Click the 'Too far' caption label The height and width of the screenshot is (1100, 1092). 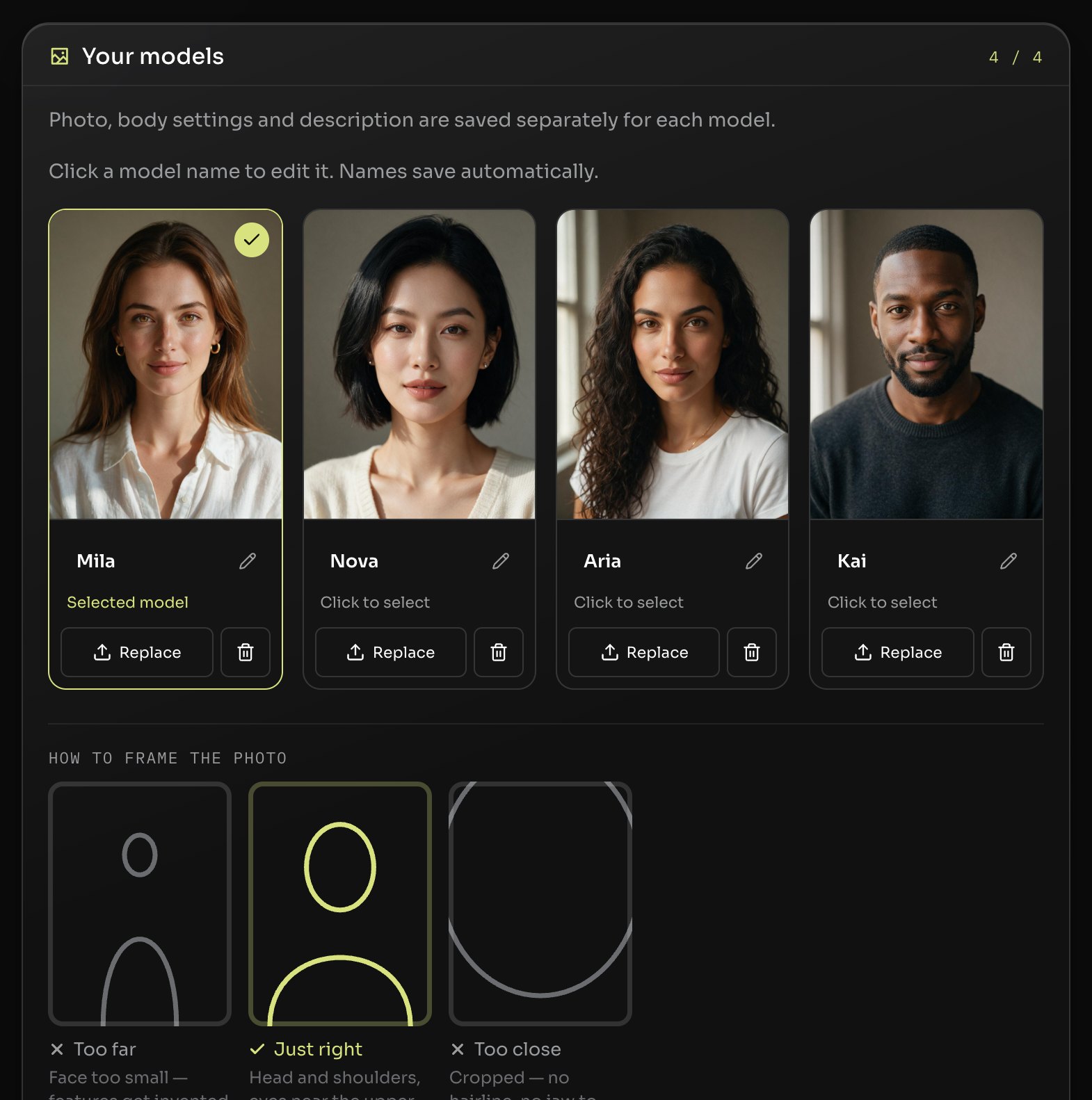click(x=105, y=1049)
